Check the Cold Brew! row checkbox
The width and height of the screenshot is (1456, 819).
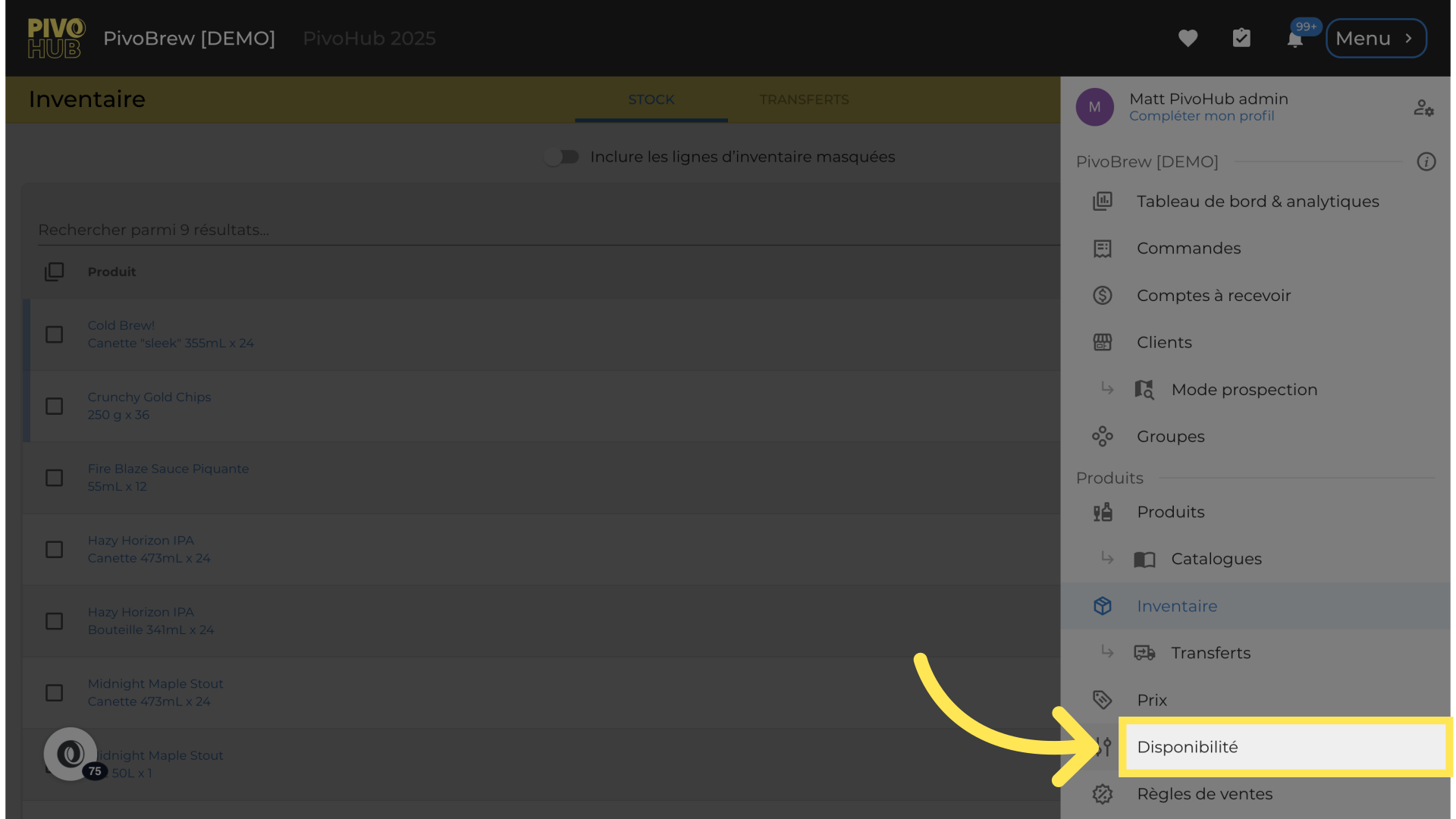(x=55, y=334)
